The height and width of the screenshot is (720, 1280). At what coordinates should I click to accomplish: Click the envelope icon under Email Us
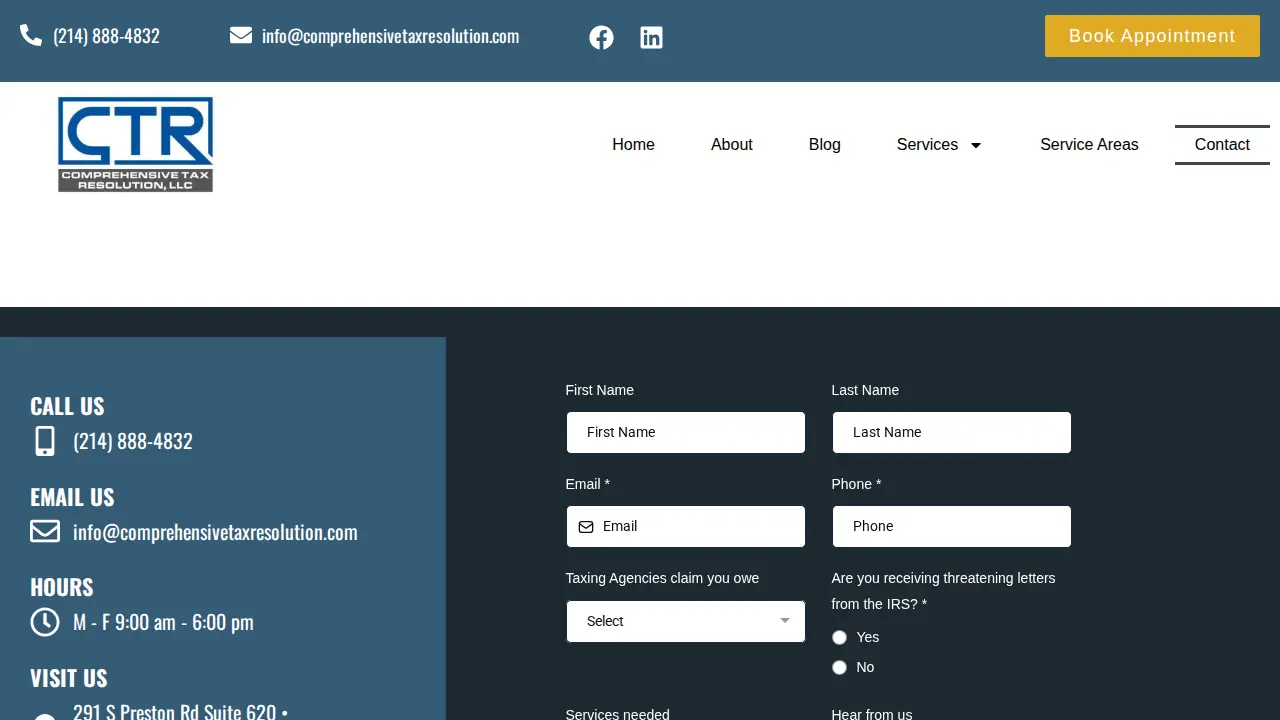pos(45,531)
